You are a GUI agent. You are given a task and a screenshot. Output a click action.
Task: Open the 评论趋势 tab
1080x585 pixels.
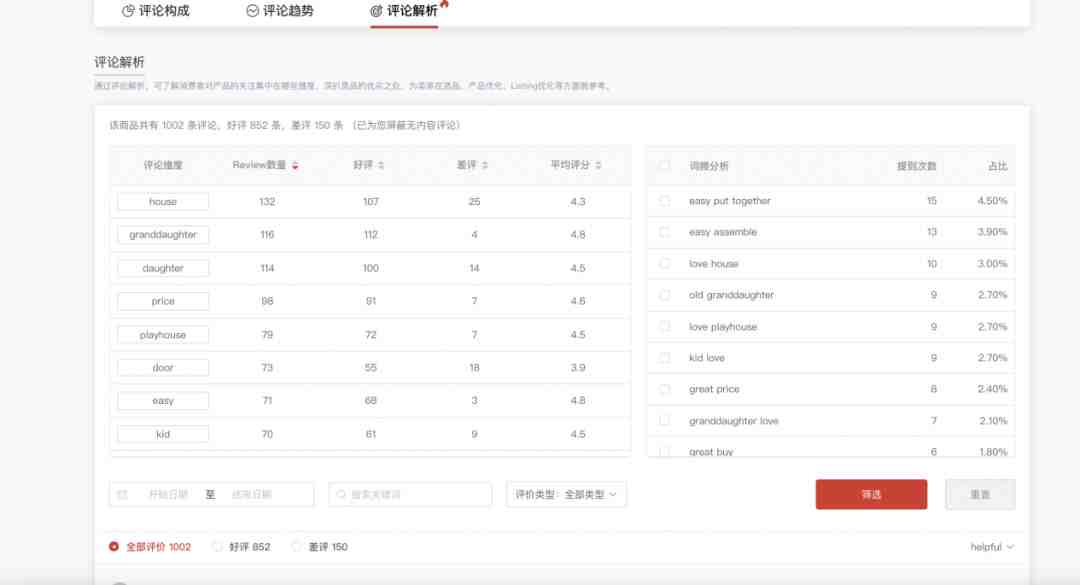pos(280,11)
